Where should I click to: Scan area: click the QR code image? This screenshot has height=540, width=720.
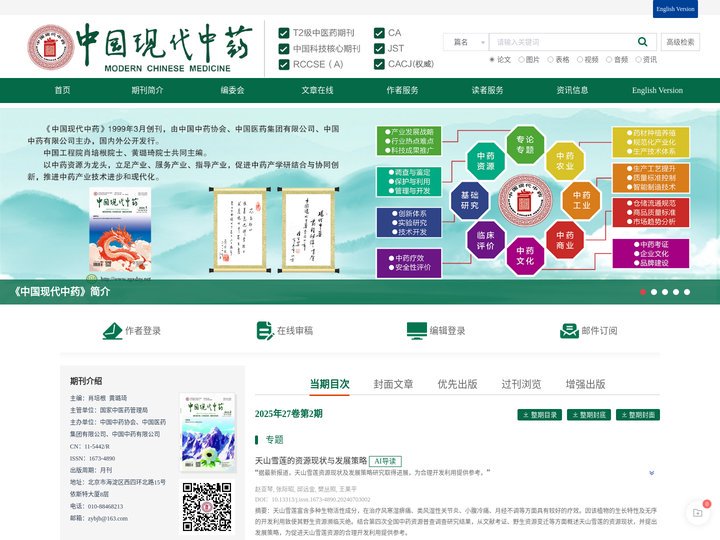(x=207, y=506)
